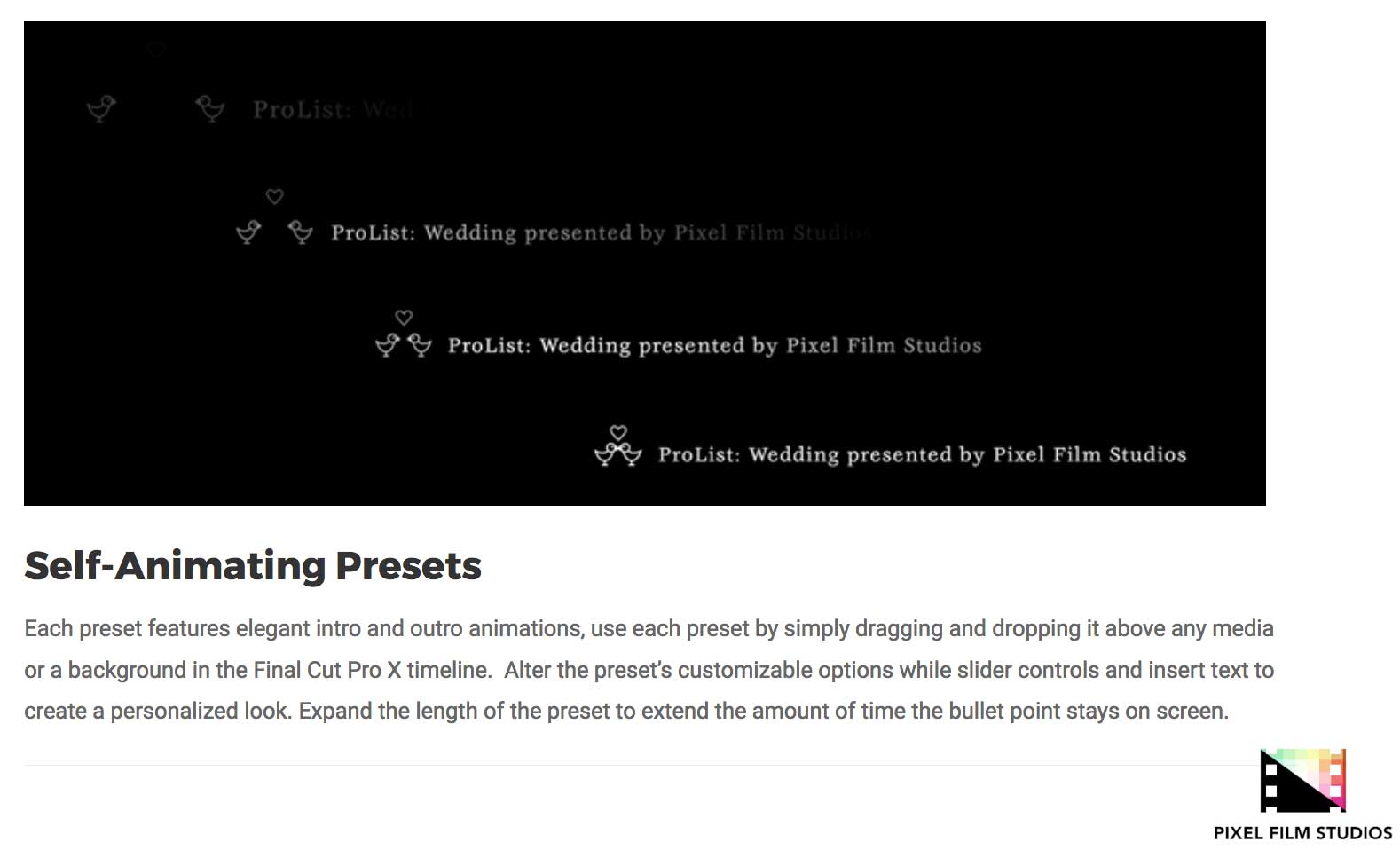Viewport: 1400px width, 850px height.
Task: Click the third row ProList Wedding title text
Action: pyautogui.click(x=714, y=345)
